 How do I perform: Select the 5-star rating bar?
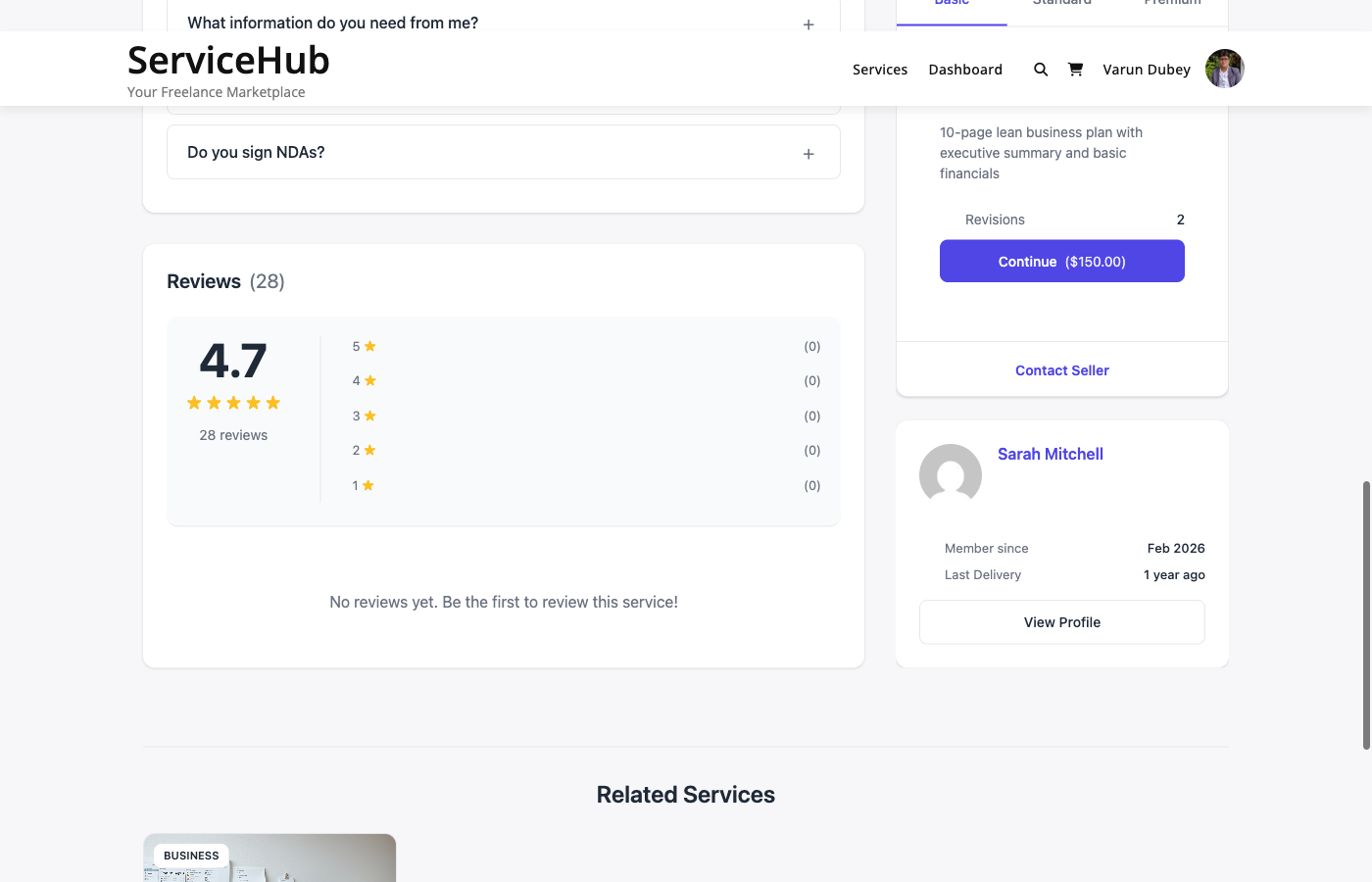click(x=588, y=346)
